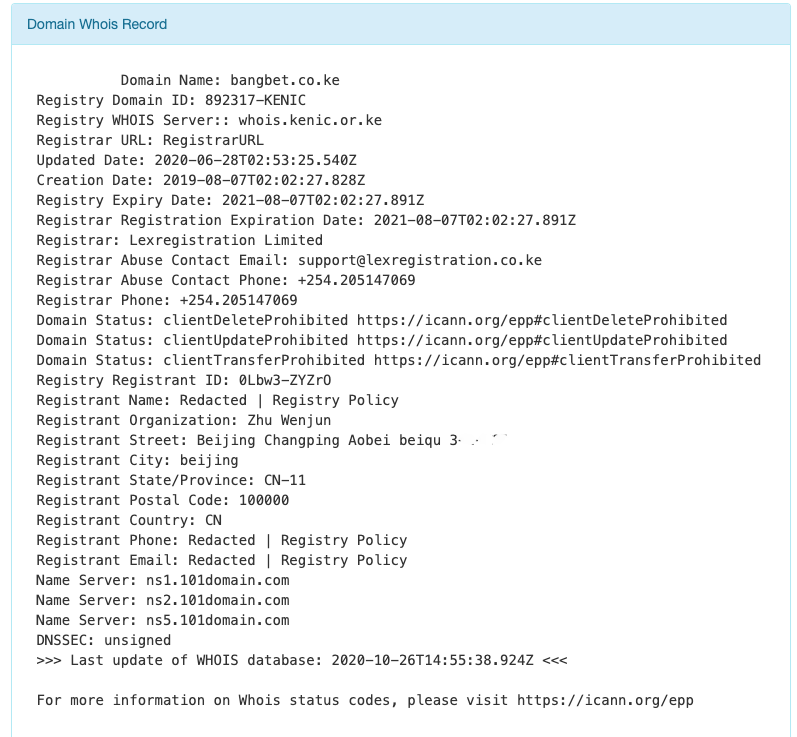This screenshot has height=737, width=797.
Task: Click the ns2.101domain.com name server
Action: click(218, 600)
